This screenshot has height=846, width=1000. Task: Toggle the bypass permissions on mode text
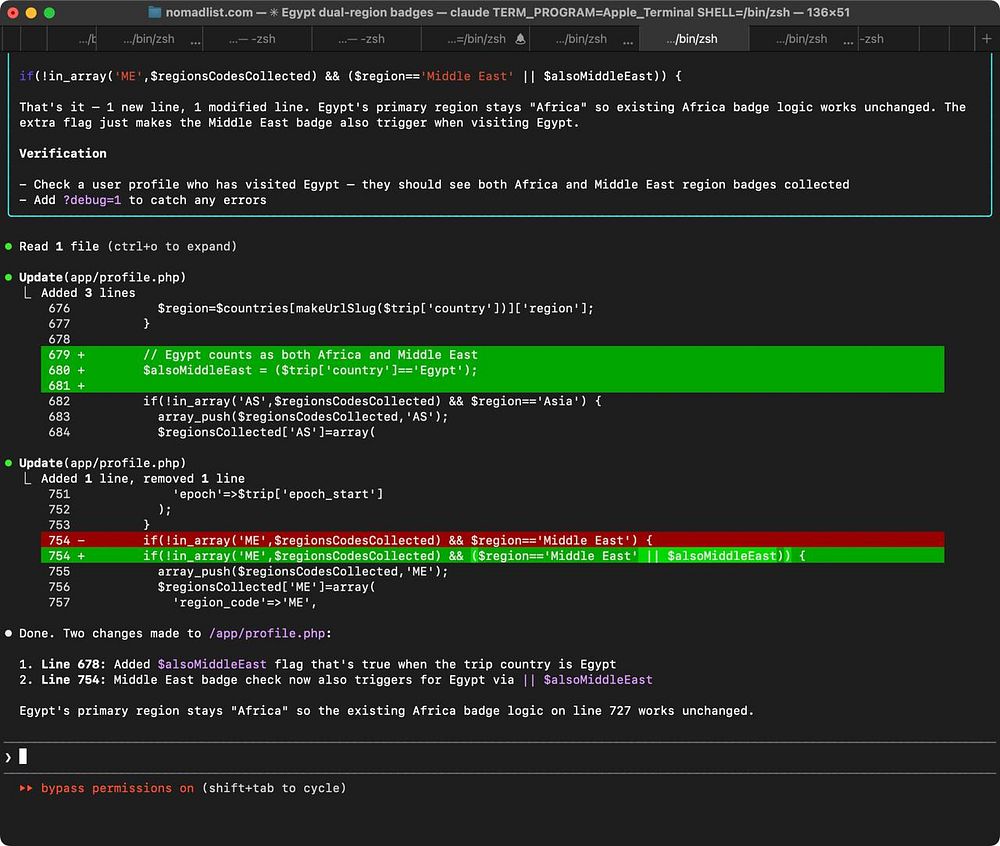click(x=117, y=788)
